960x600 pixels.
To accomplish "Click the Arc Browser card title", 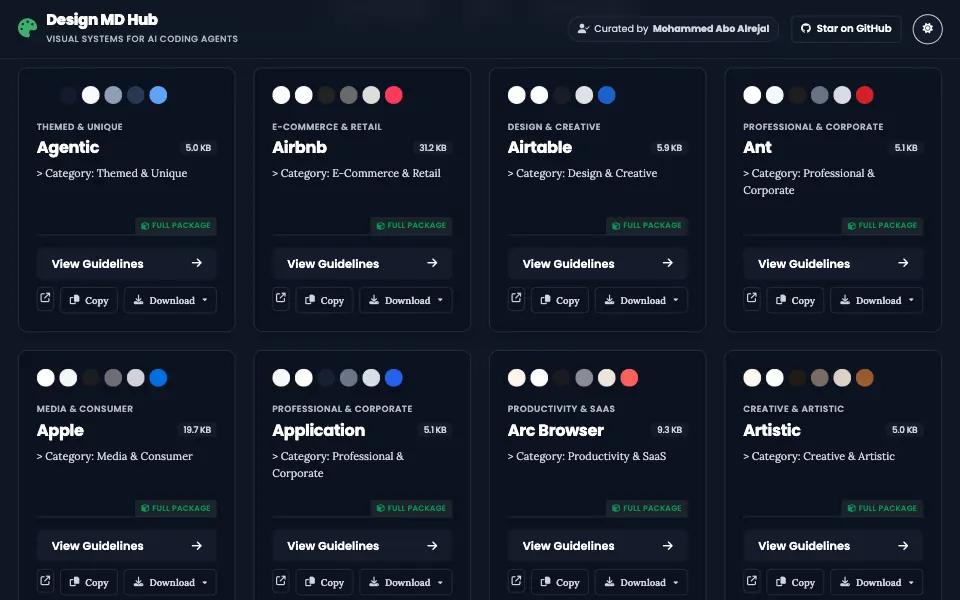I will 555,430.
